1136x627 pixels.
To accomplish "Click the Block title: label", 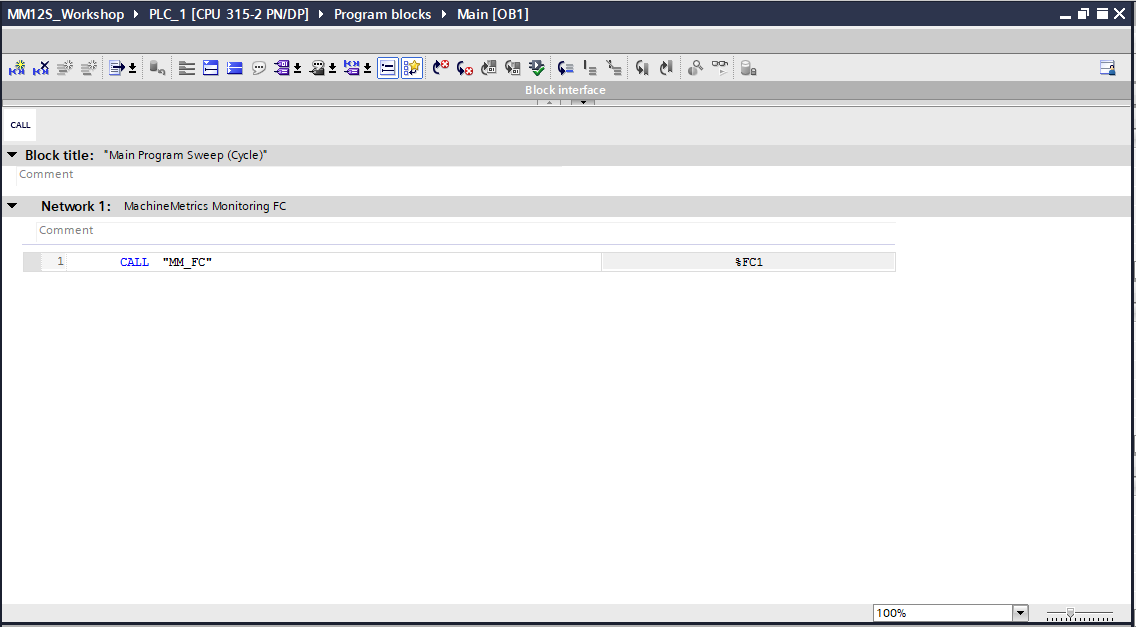I will pos(59,155).
